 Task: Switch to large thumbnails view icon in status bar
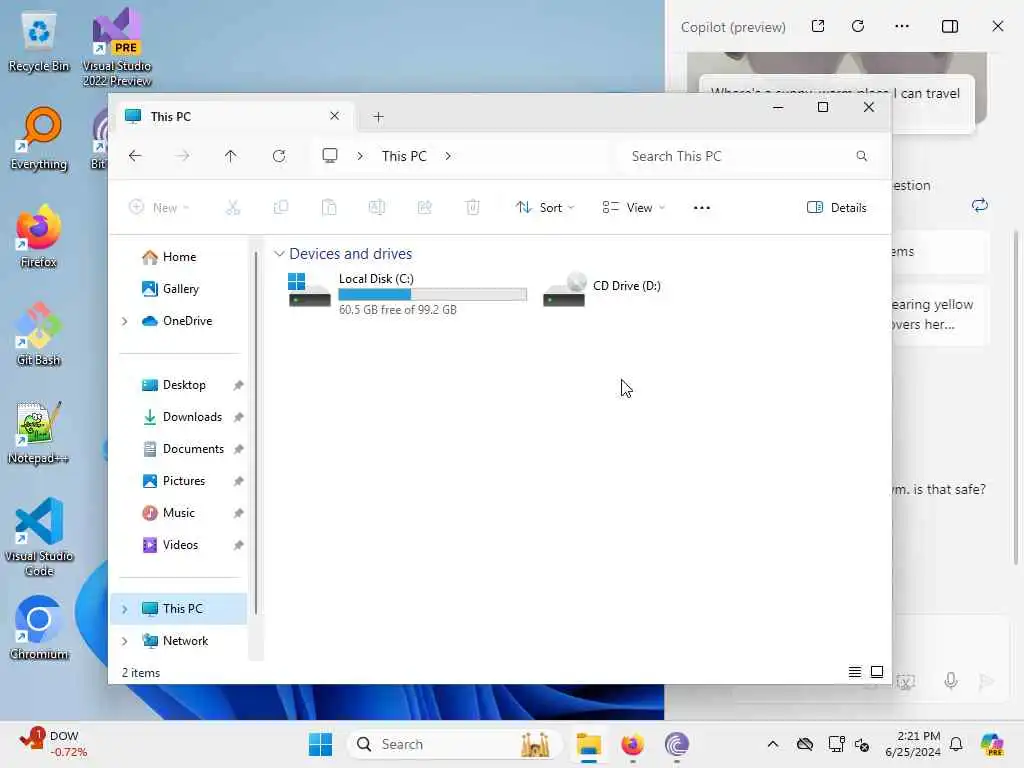(877, 672)
